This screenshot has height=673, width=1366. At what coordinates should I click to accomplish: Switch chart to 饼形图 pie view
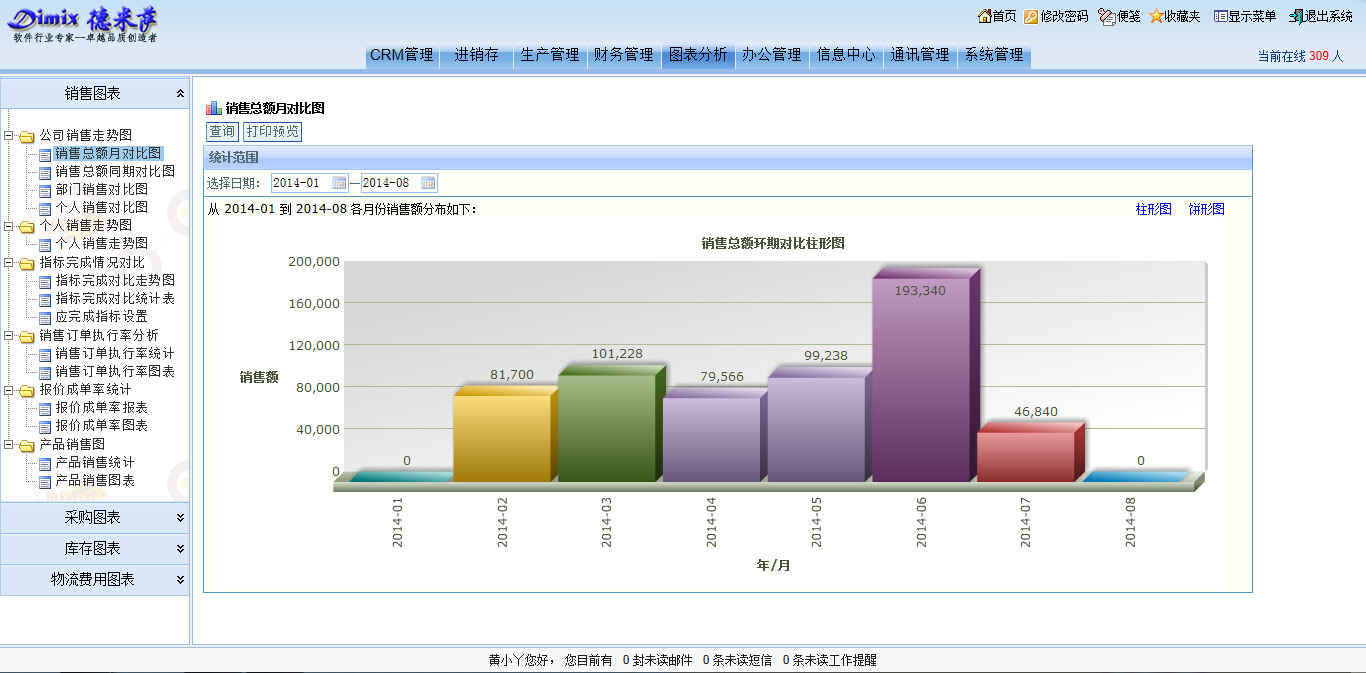click(1206, 209)
